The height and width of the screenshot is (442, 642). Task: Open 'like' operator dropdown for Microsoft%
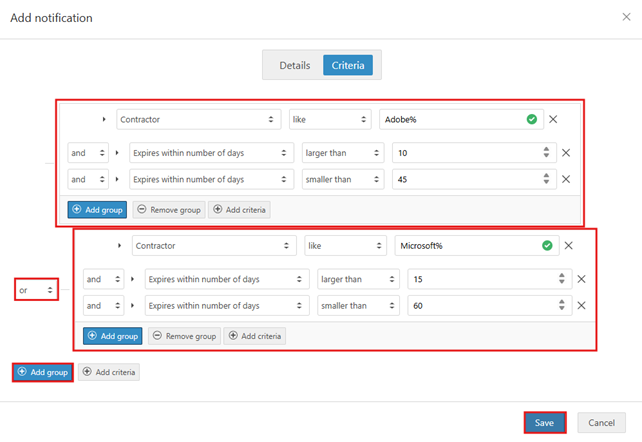(346, 246)
